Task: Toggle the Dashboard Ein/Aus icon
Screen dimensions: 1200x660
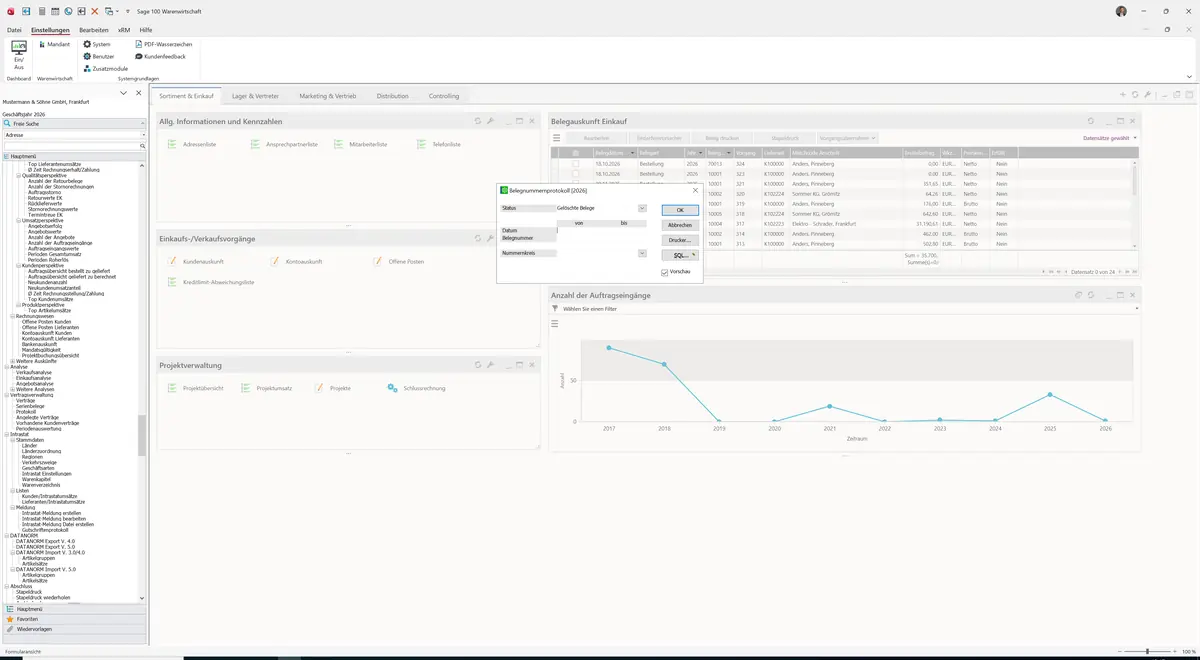Action: pos(19,55)
